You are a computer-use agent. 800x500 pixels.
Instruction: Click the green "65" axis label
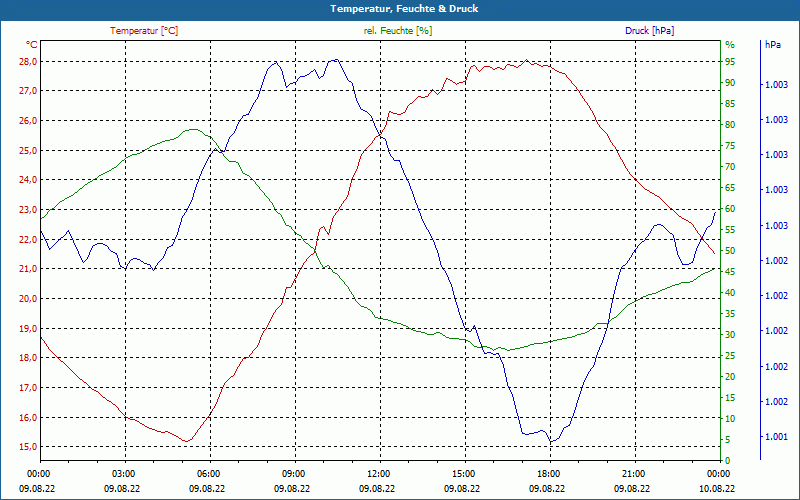[x=730, y=188]
